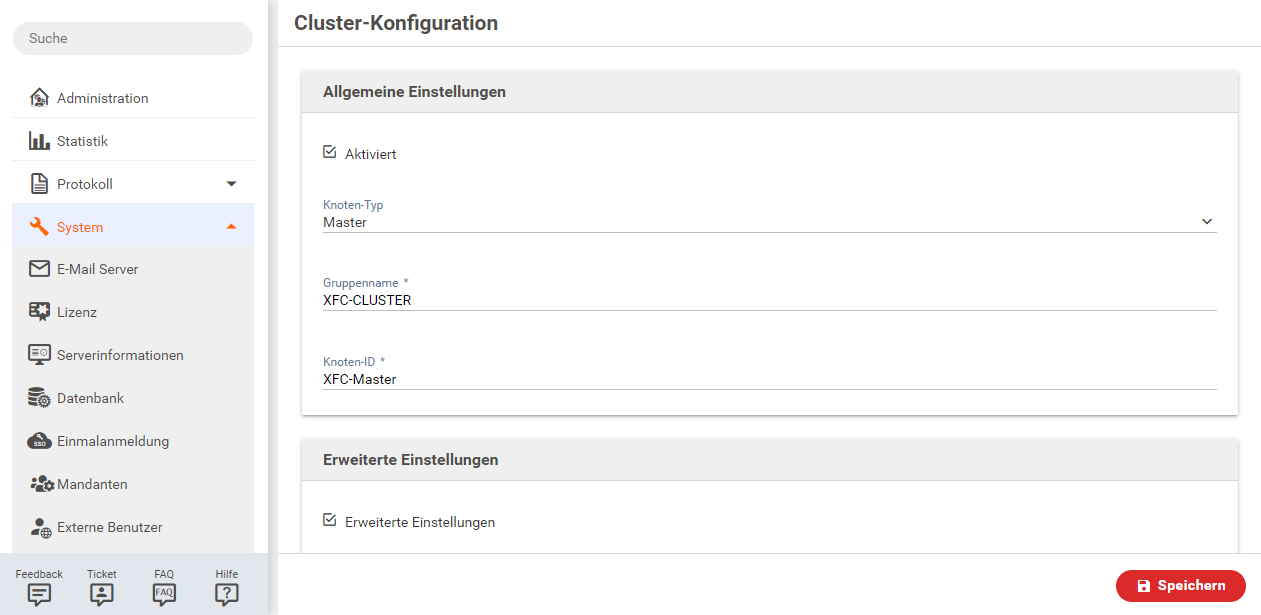
Task: Click the Serverinformationen monitor icon
Action: click(40, 355)
